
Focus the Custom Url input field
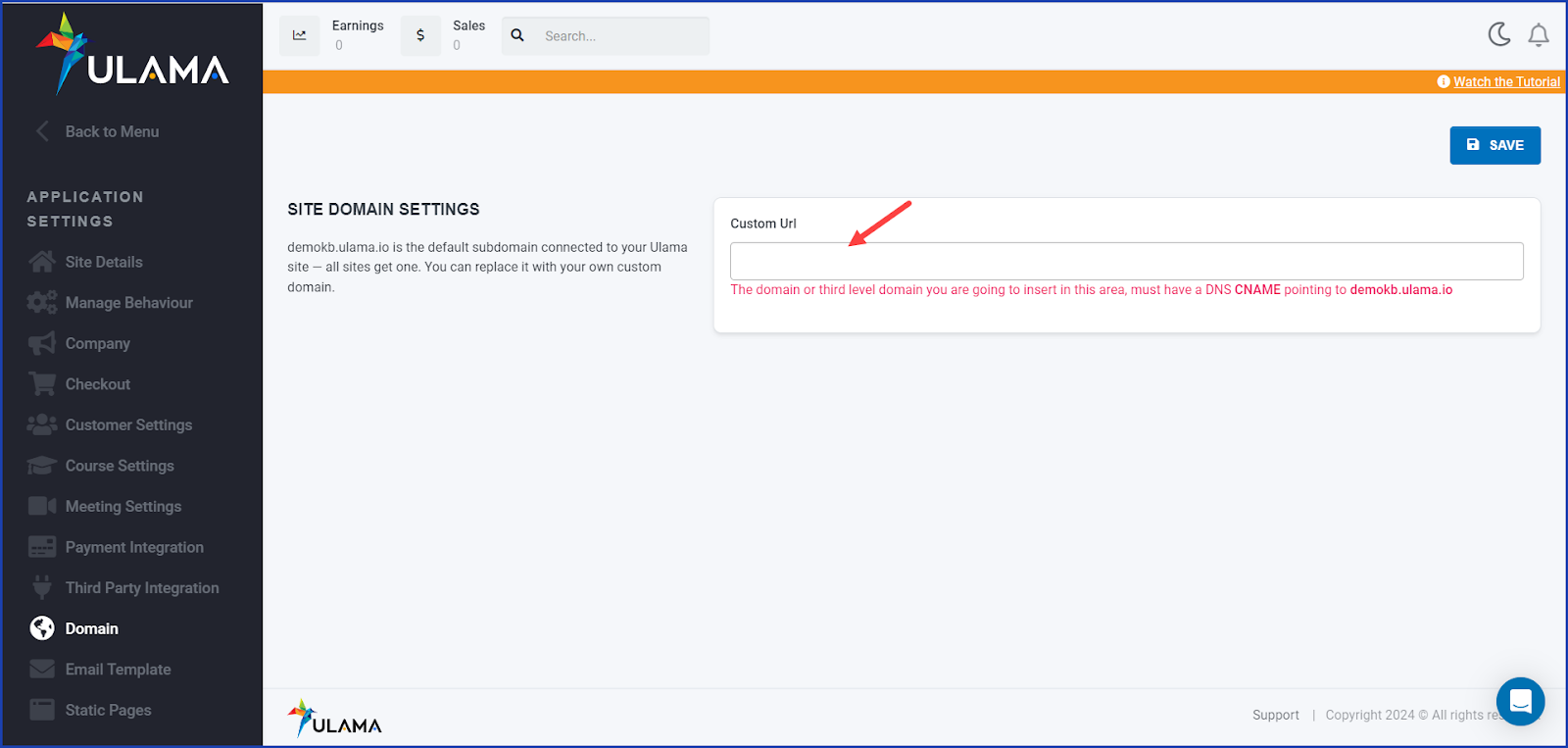(x=1127, y=261)
